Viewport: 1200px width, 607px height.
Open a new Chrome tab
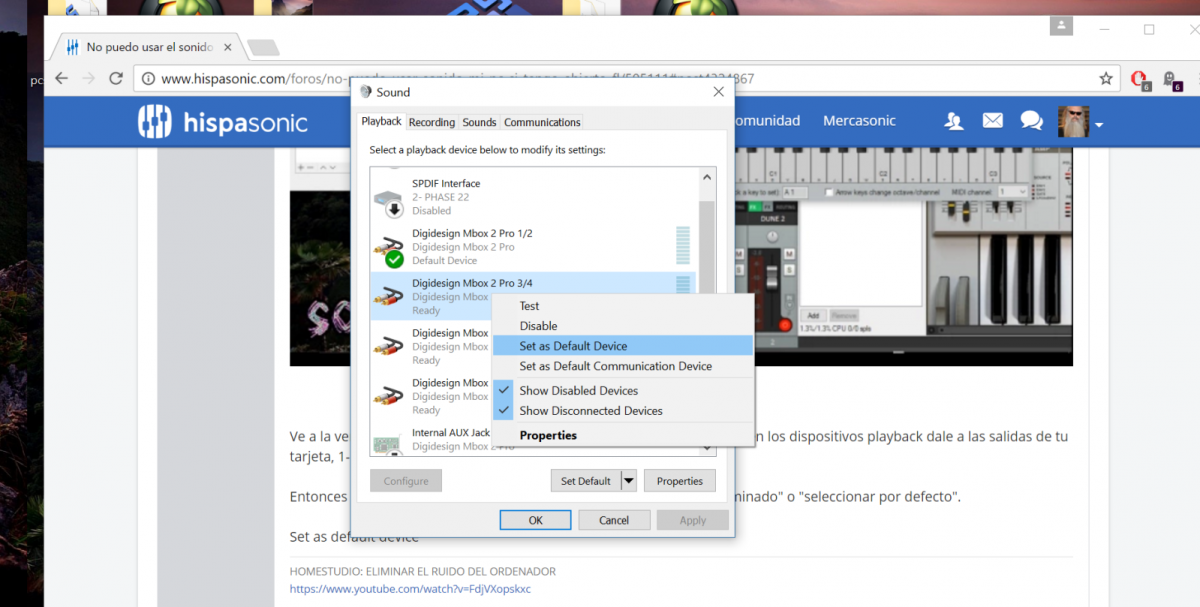(262, 47)
